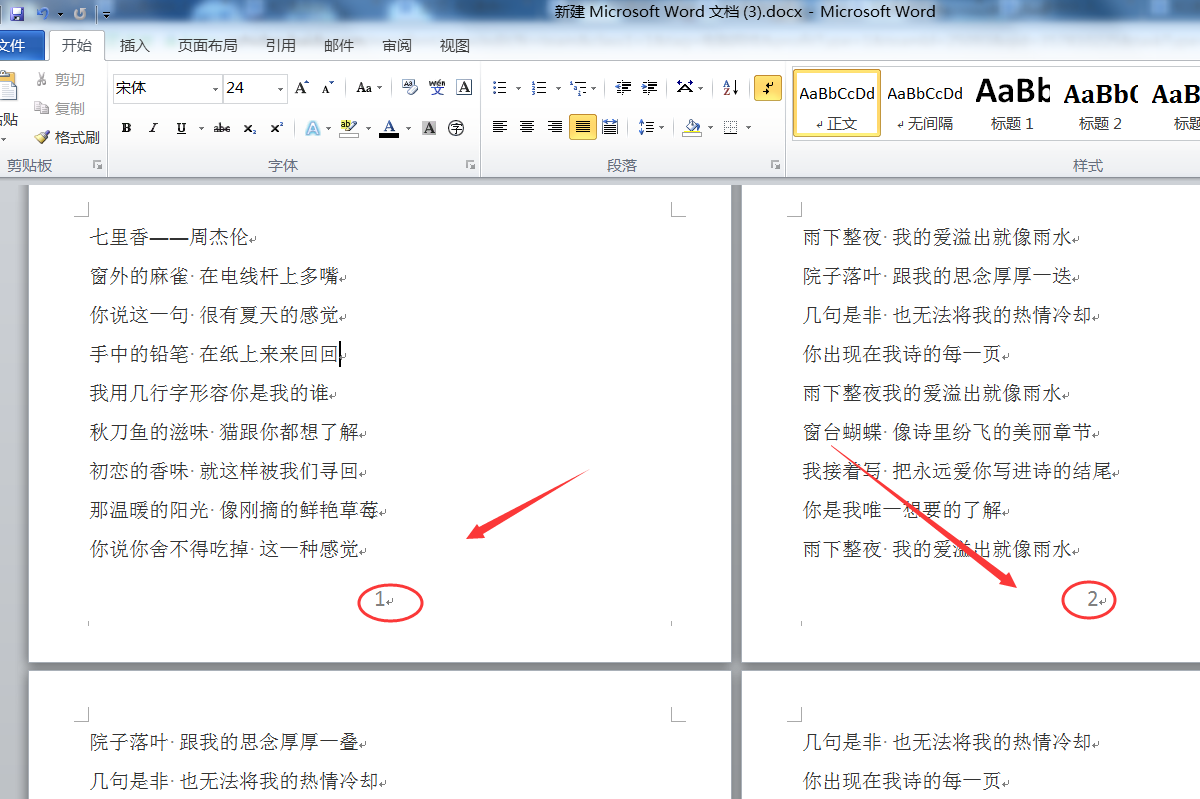
Task: Click the borders icon
Action: [x=730, y=127]
